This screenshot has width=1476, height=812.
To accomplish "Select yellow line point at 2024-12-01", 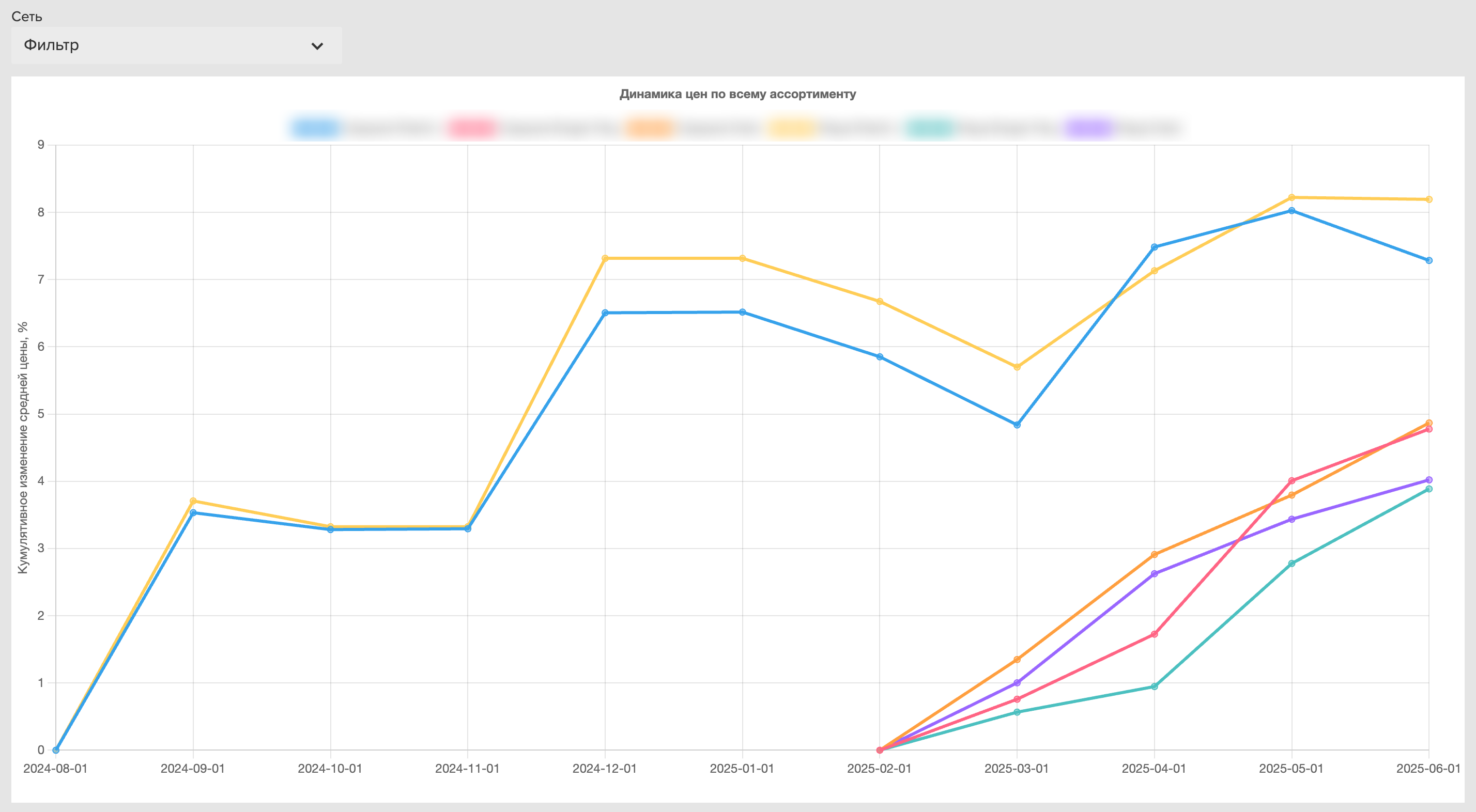I will coord(605,258).
